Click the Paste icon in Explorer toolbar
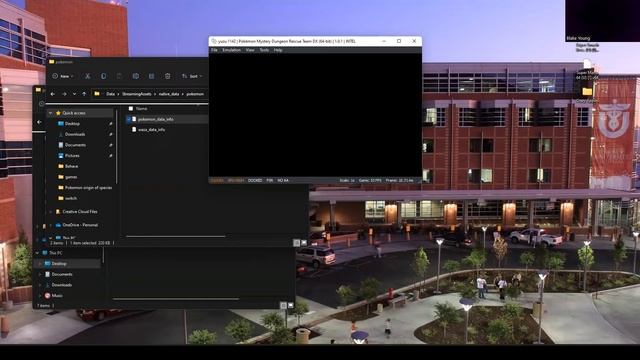Screen dimensions: 640x360 click(x=119, y=76)
